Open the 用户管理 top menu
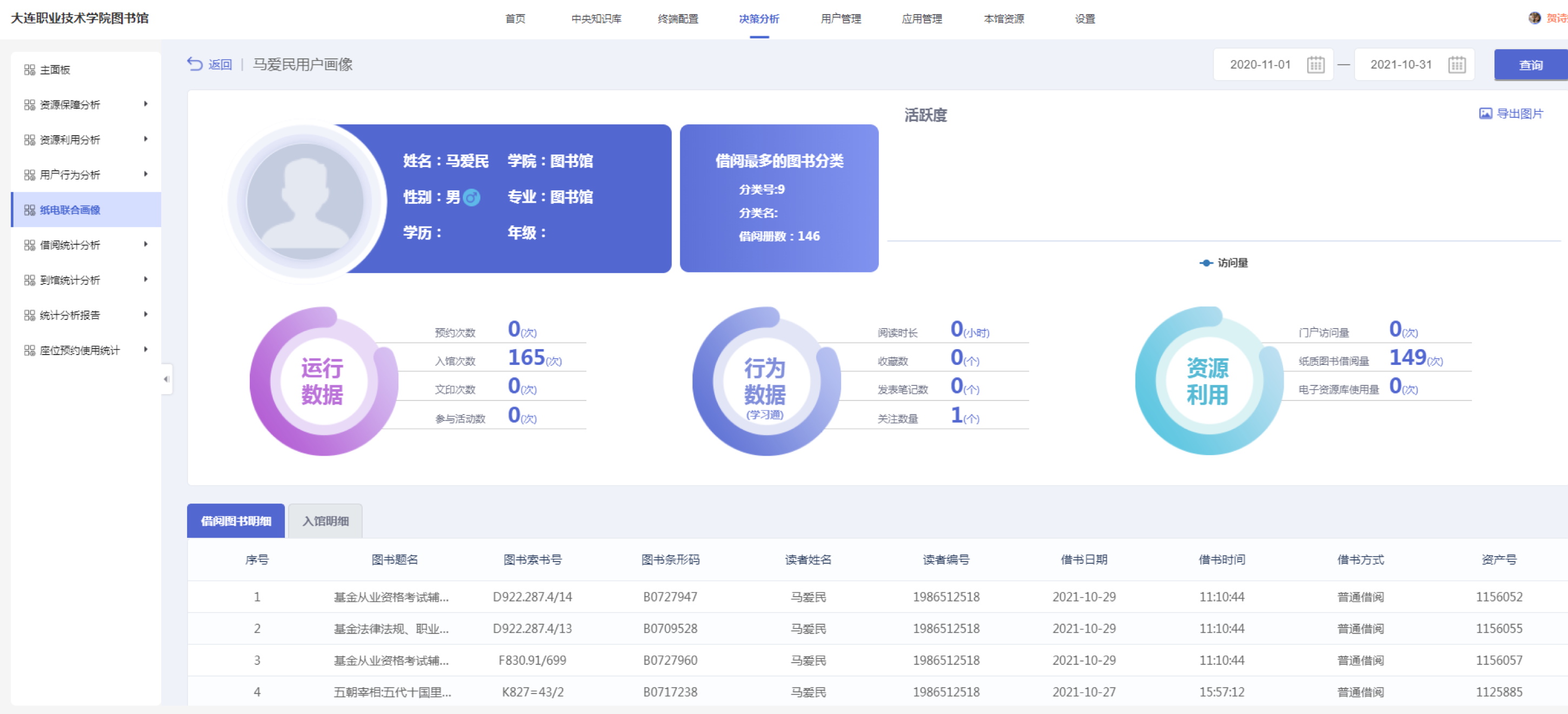Viewport: 1568px width, 714px height. click(840, 19)
